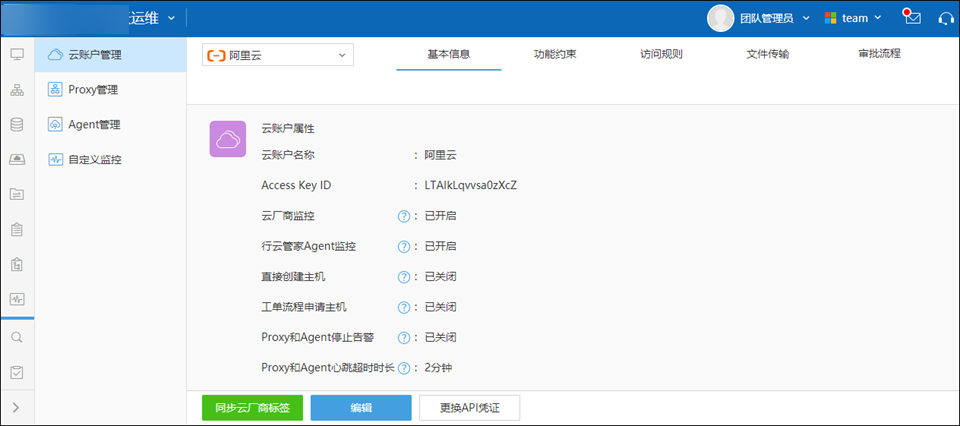
Task: Click the purple cloud account icon
Action: [x=228, y=139]
